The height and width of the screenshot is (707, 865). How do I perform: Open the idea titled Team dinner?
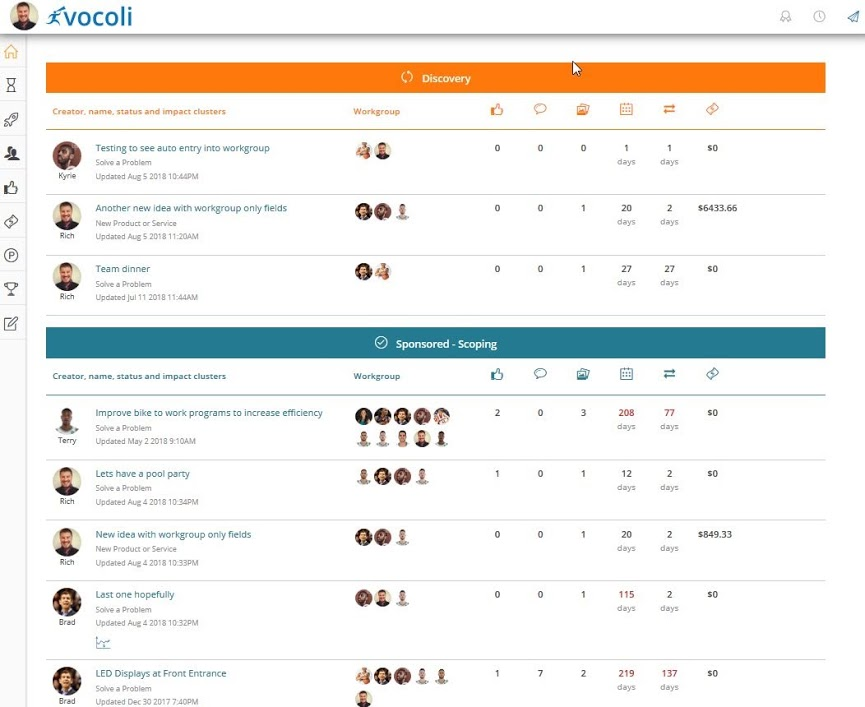pyautogui.click(x=122, y=268)
